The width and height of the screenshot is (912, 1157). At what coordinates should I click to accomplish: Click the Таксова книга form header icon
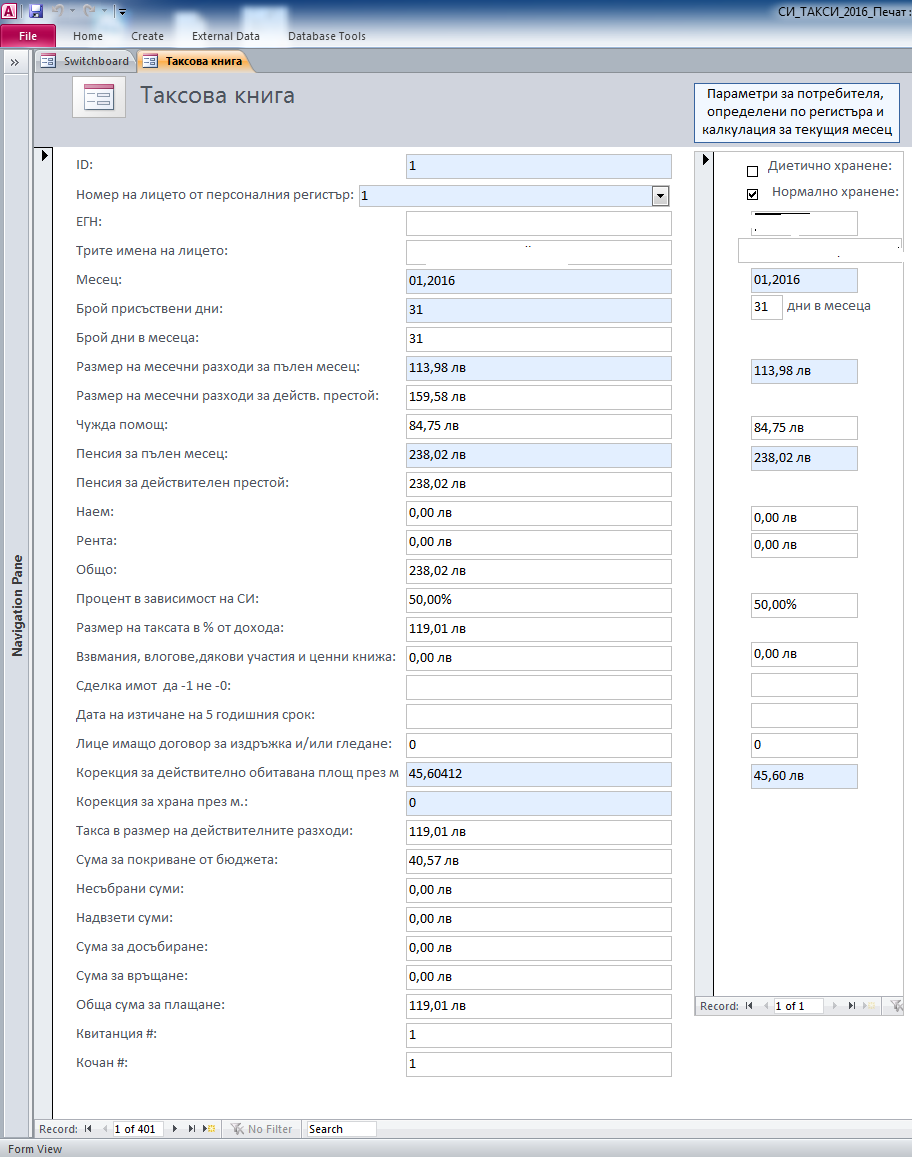(x=99, y=97)
